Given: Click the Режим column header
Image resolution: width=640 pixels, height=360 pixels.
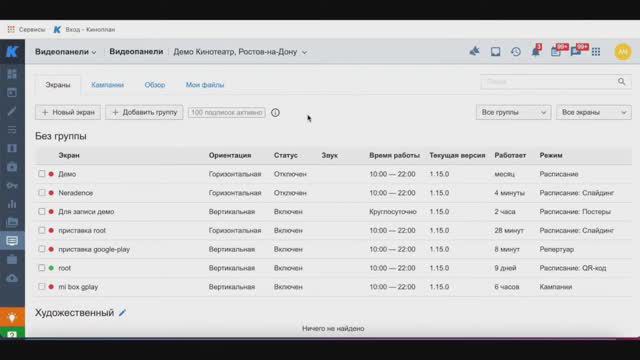Looking at the screenshot, I should coord(551,156).
